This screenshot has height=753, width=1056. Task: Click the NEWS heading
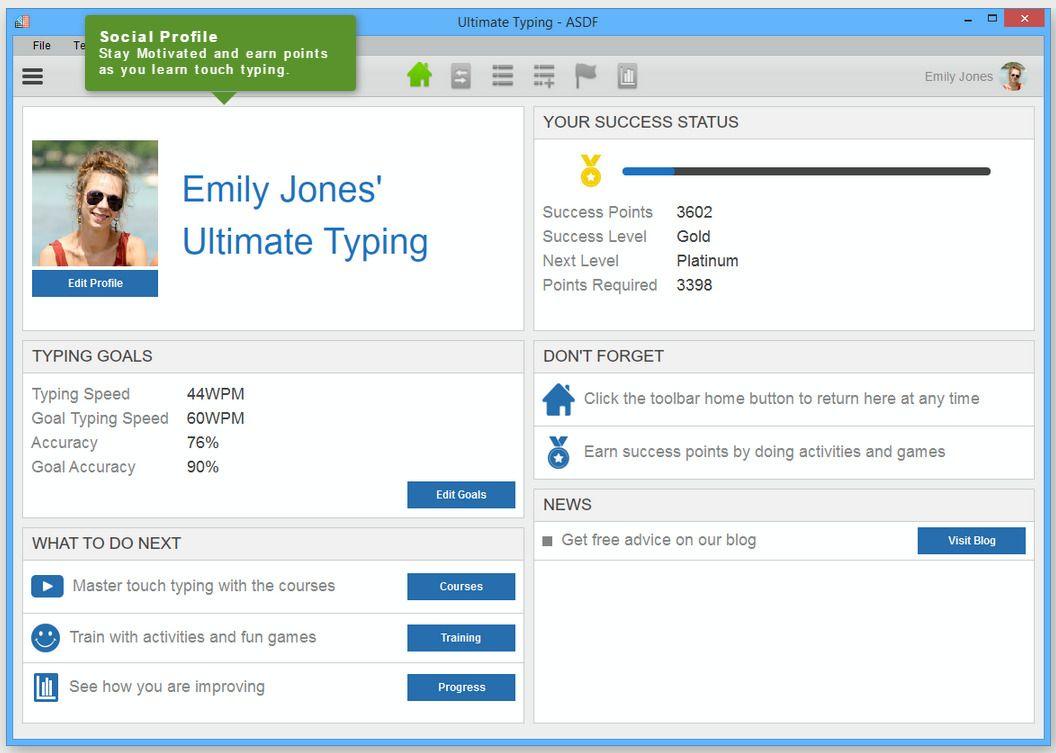pyautogui.click(x=567, y=504)
